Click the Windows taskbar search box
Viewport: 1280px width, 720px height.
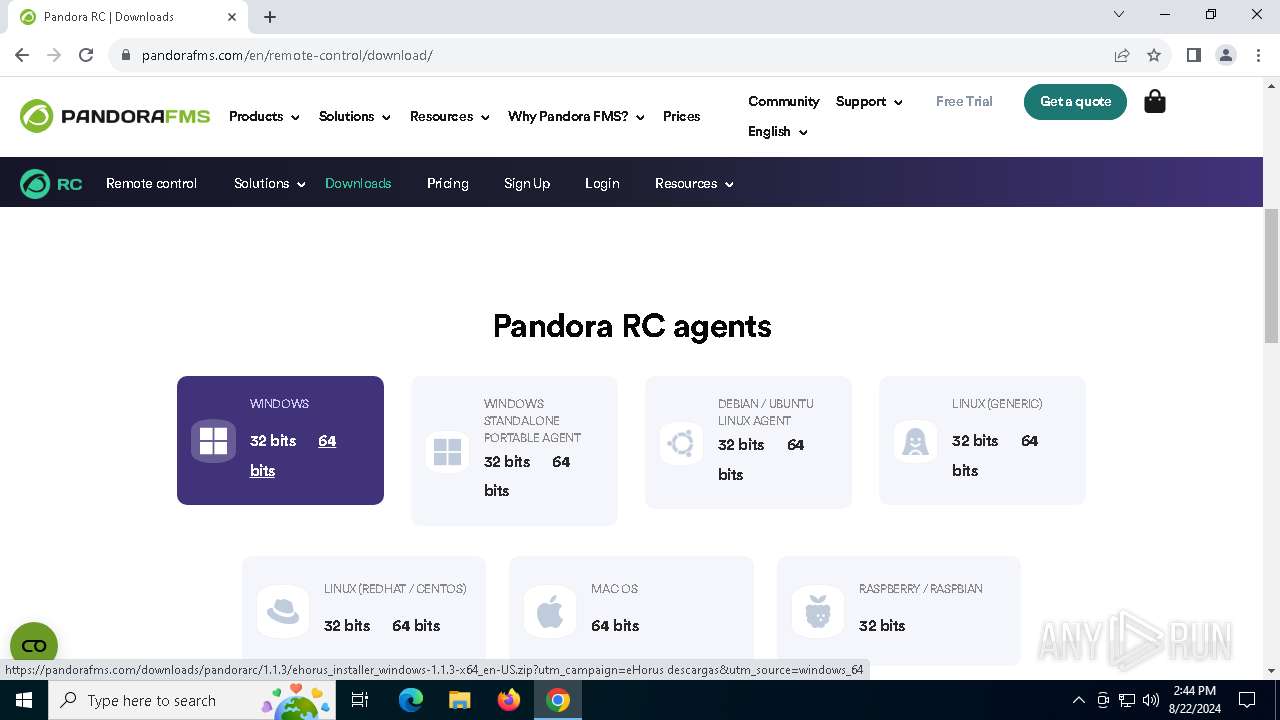pyautogui.click(x=190, y=700)
